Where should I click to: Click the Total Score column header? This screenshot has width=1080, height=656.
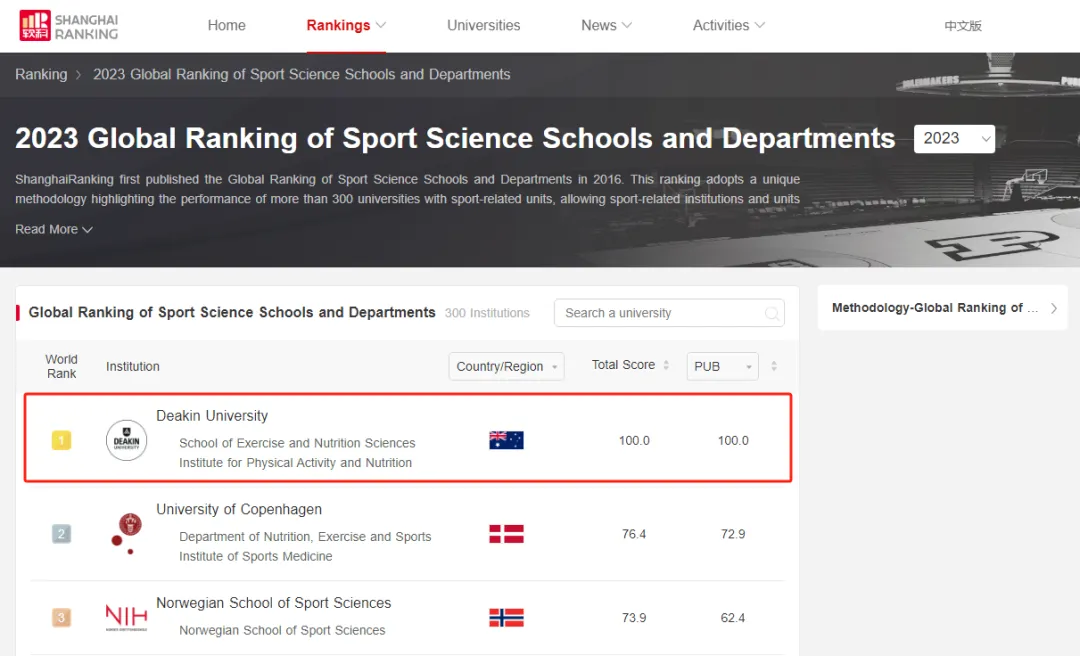pos(623,365)
